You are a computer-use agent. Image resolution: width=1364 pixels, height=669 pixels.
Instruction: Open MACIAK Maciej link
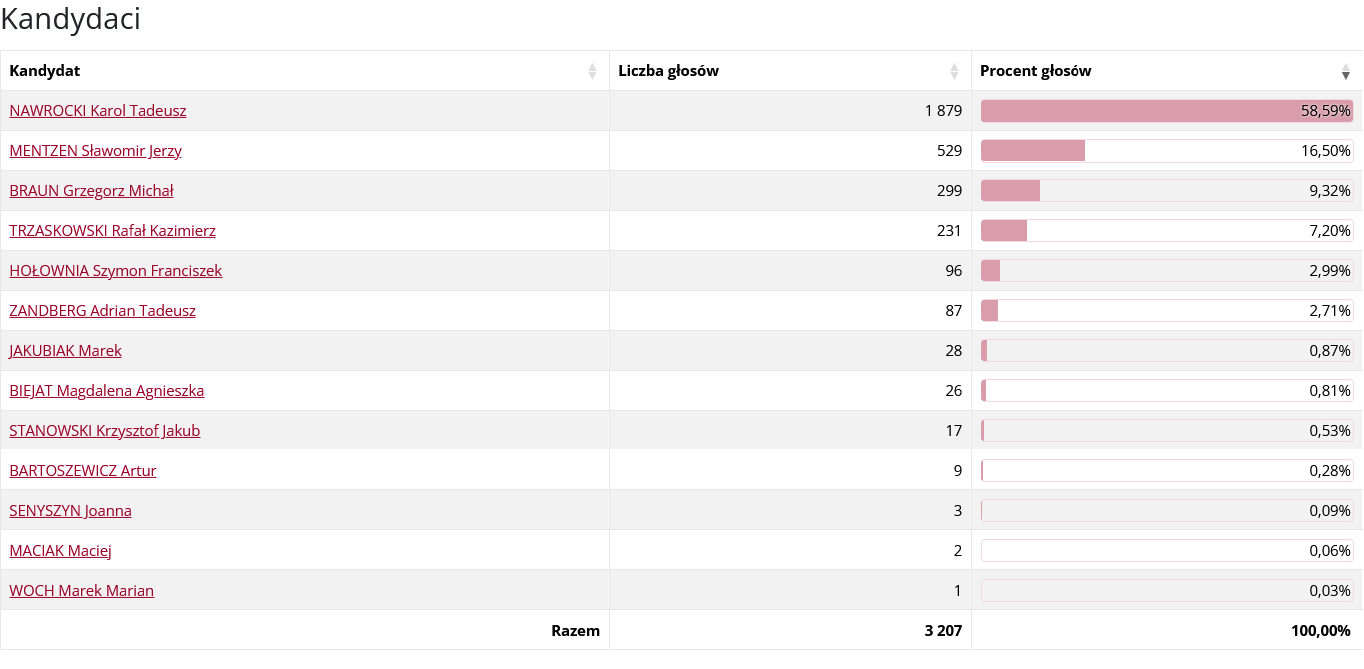(x=60, y=551)
